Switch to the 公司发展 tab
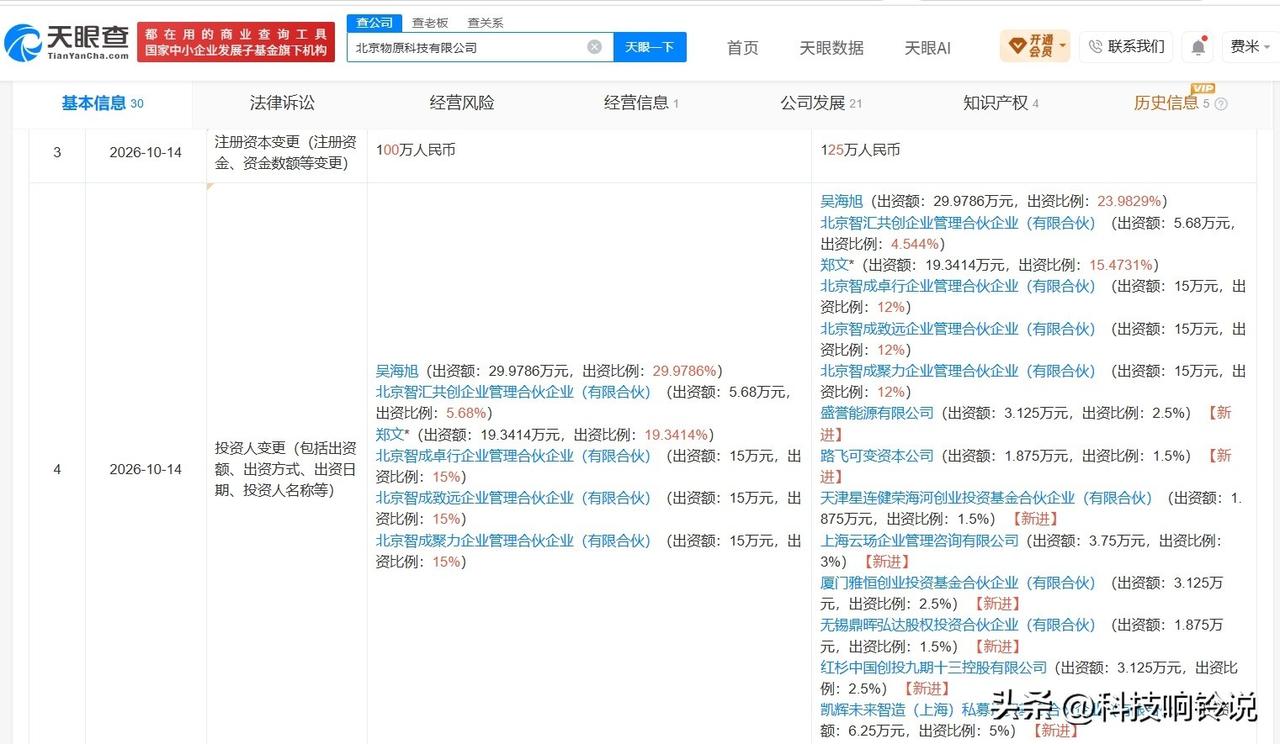 pos(821,103)
